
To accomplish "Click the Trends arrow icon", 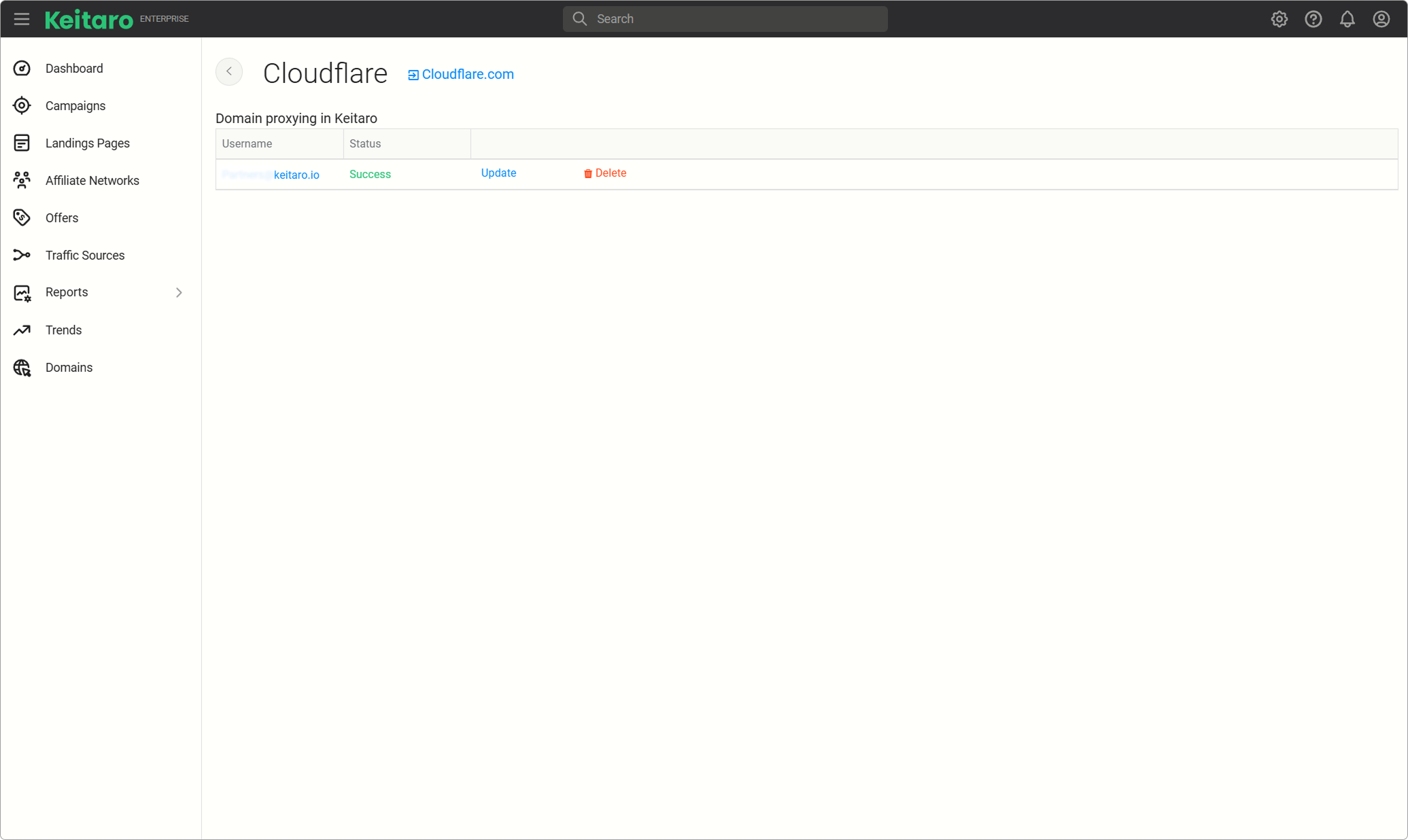I will 22,330.
